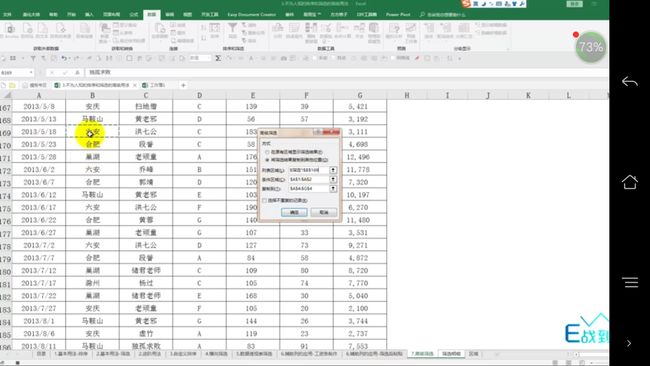Collapse dialog using criteria range picker button
This screenshot has width=650, height=366.
(x=333, y=179)
